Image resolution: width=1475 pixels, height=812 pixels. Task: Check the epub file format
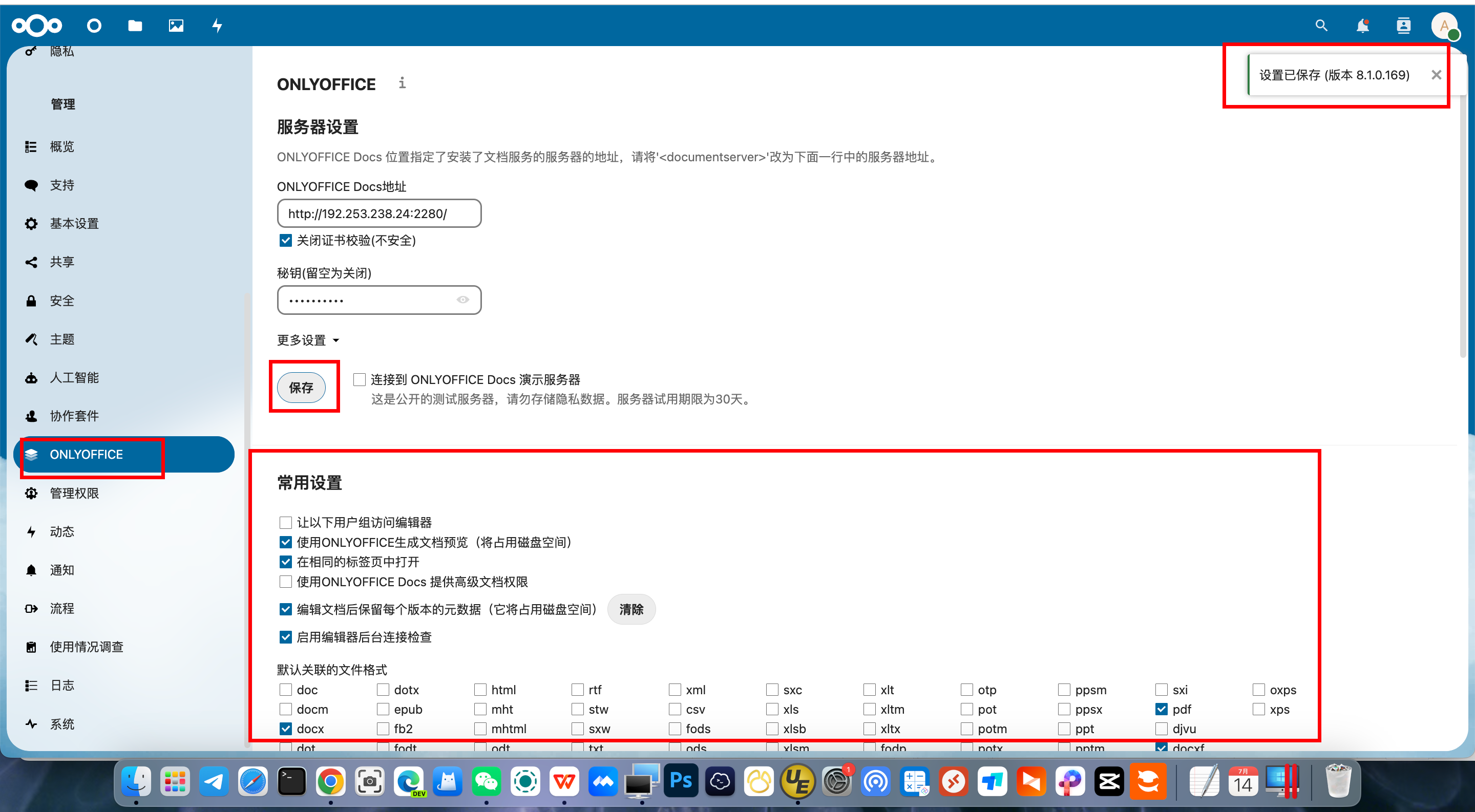pos(383,709)
